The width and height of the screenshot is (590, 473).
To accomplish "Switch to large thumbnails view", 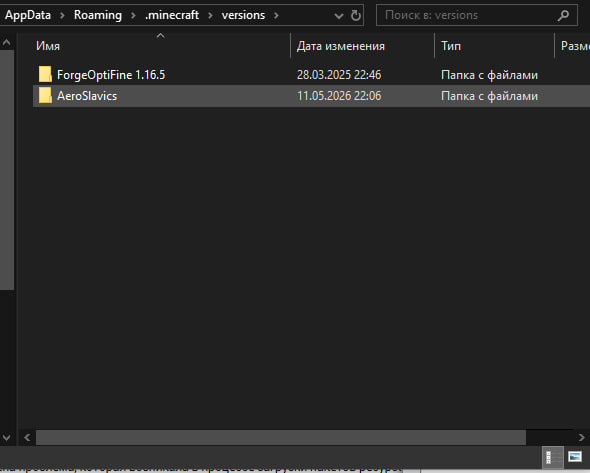I will (x=575, y=457).
